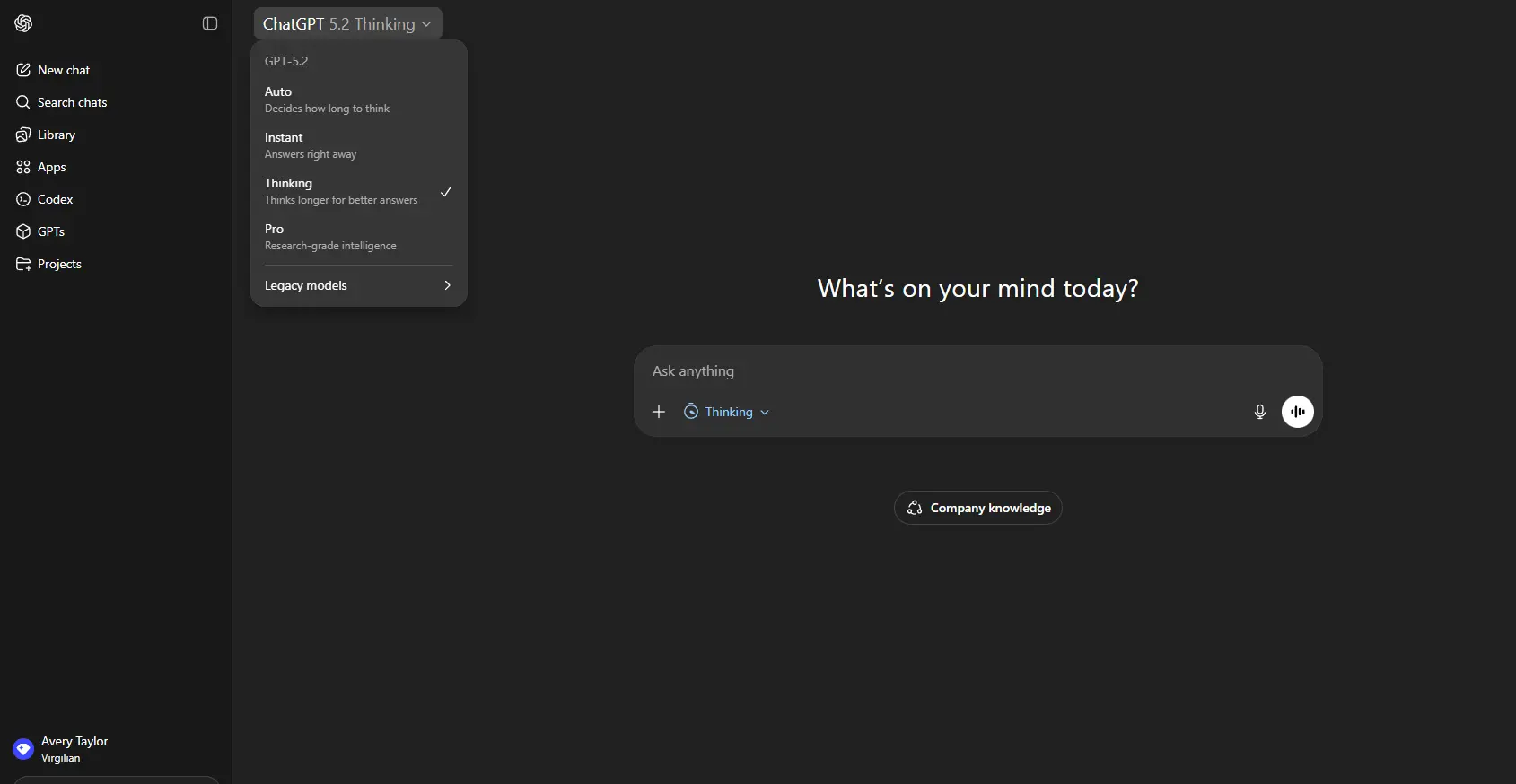Viewport: 1516px width, 784px height.
Task: Click the Thinking clock icon in composer
Action: 691,412
